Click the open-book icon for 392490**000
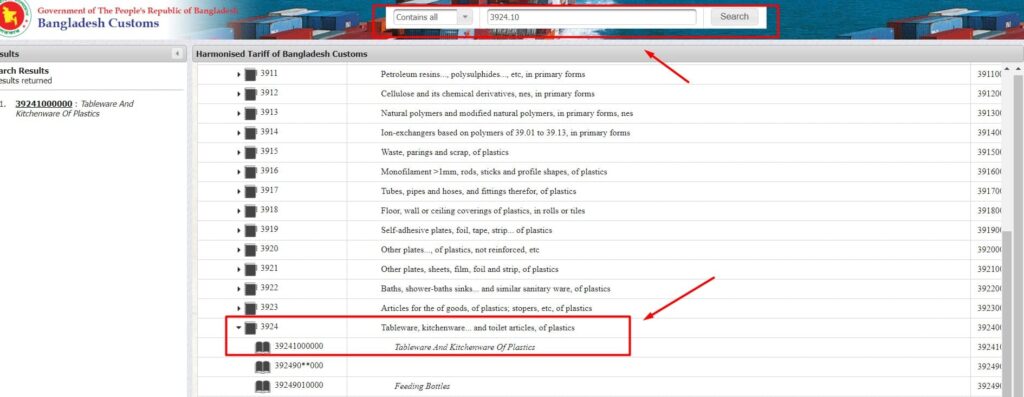Image resolution: width=1024 pixels, height=397 pixels. coord(263,367)
